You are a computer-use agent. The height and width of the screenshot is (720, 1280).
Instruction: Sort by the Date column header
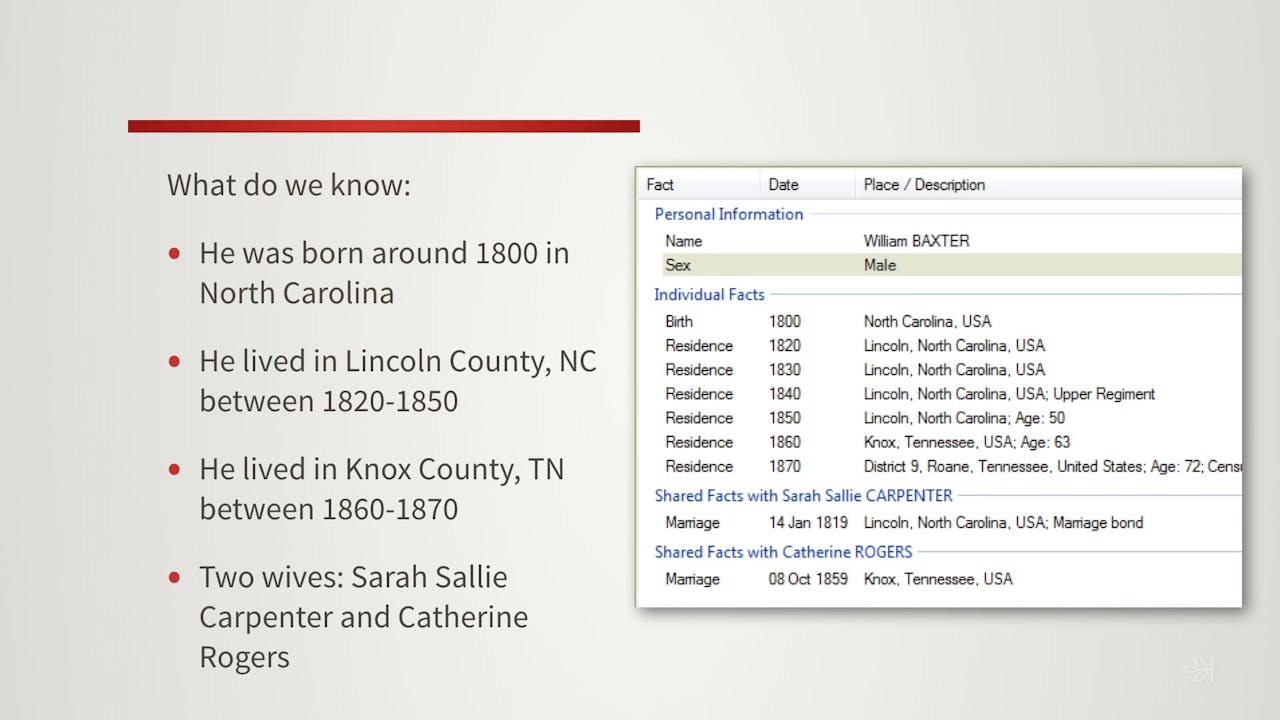782,185
